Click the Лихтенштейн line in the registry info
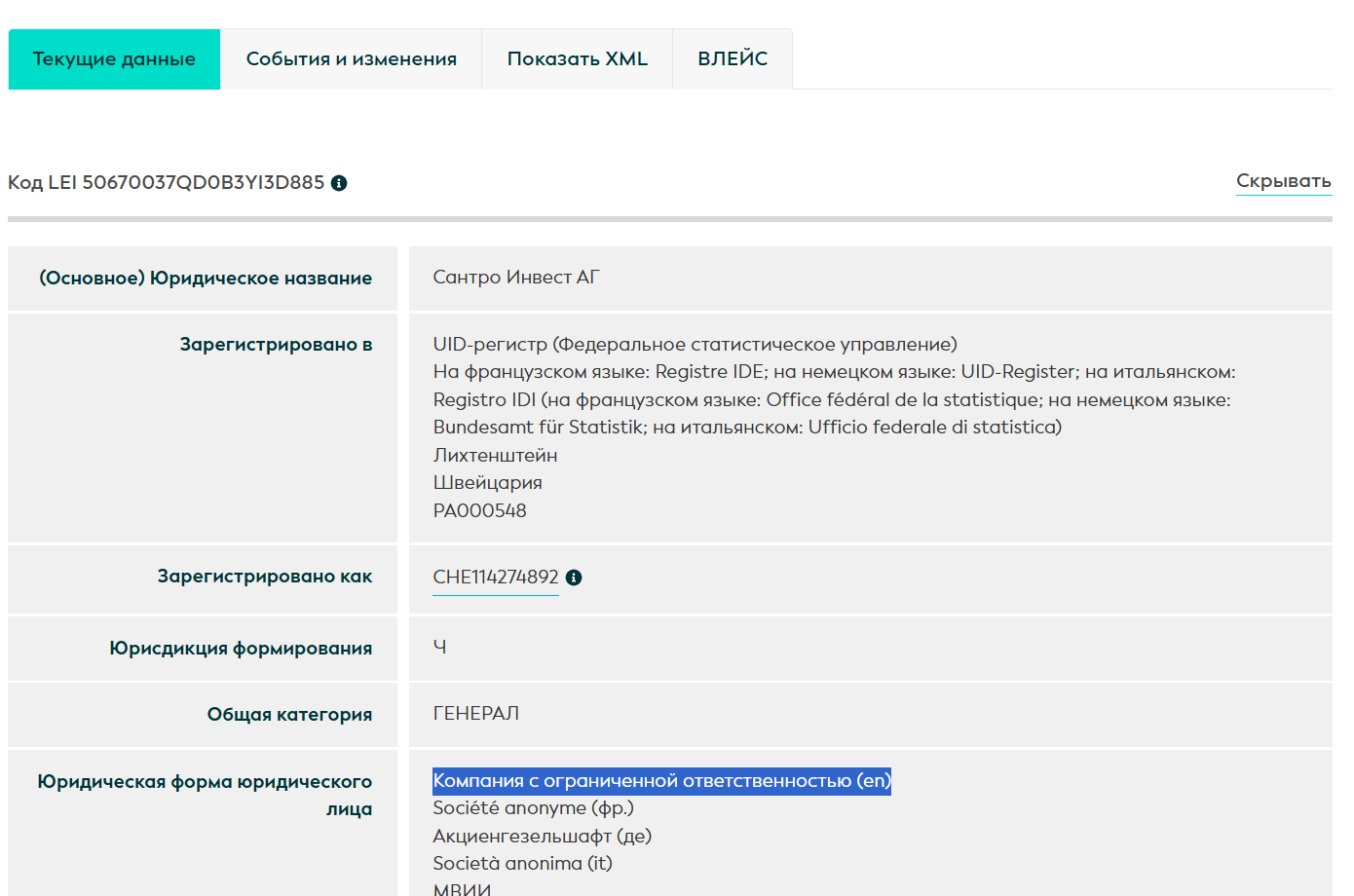 click(x=495, y=456)
